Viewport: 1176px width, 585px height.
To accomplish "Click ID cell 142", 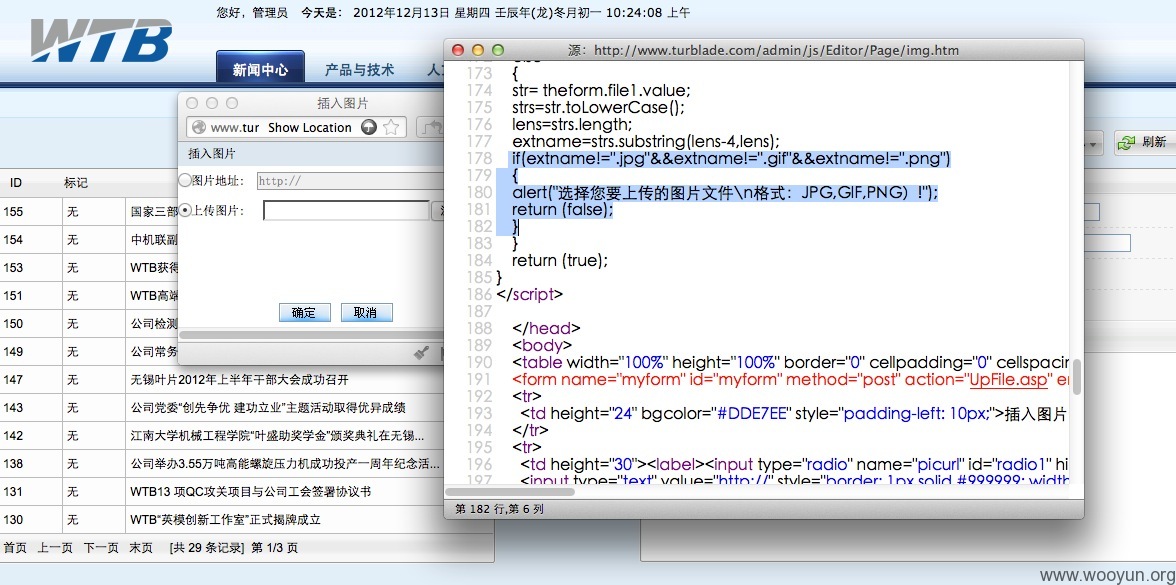I will point(14,436).
